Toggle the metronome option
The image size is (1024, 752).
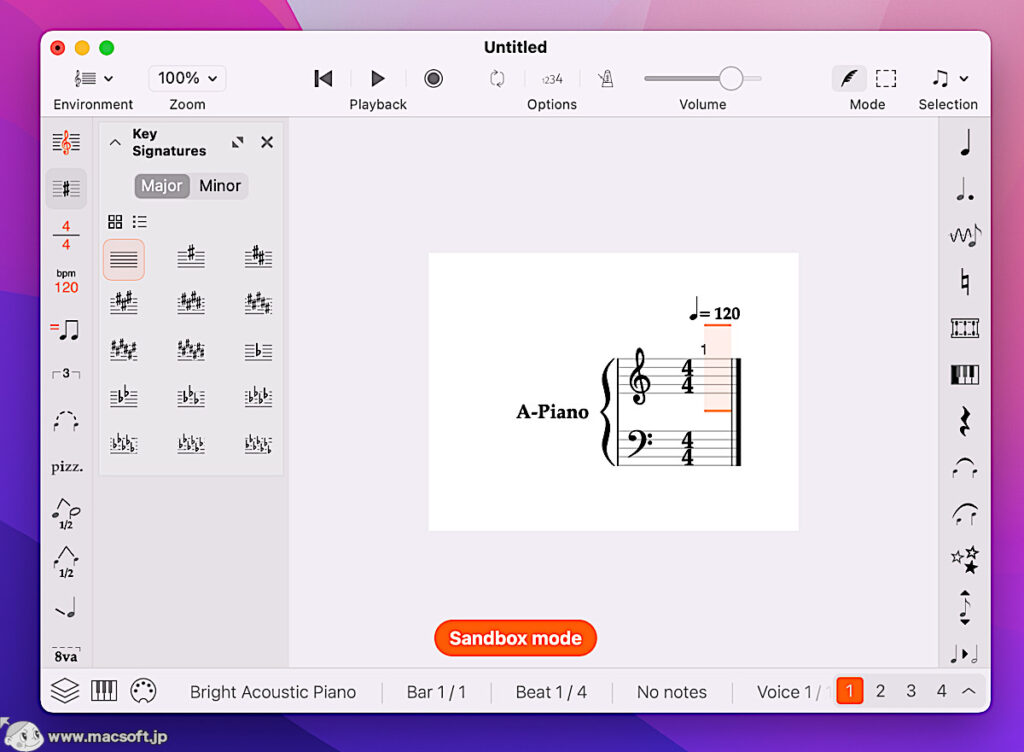point(606,79)
